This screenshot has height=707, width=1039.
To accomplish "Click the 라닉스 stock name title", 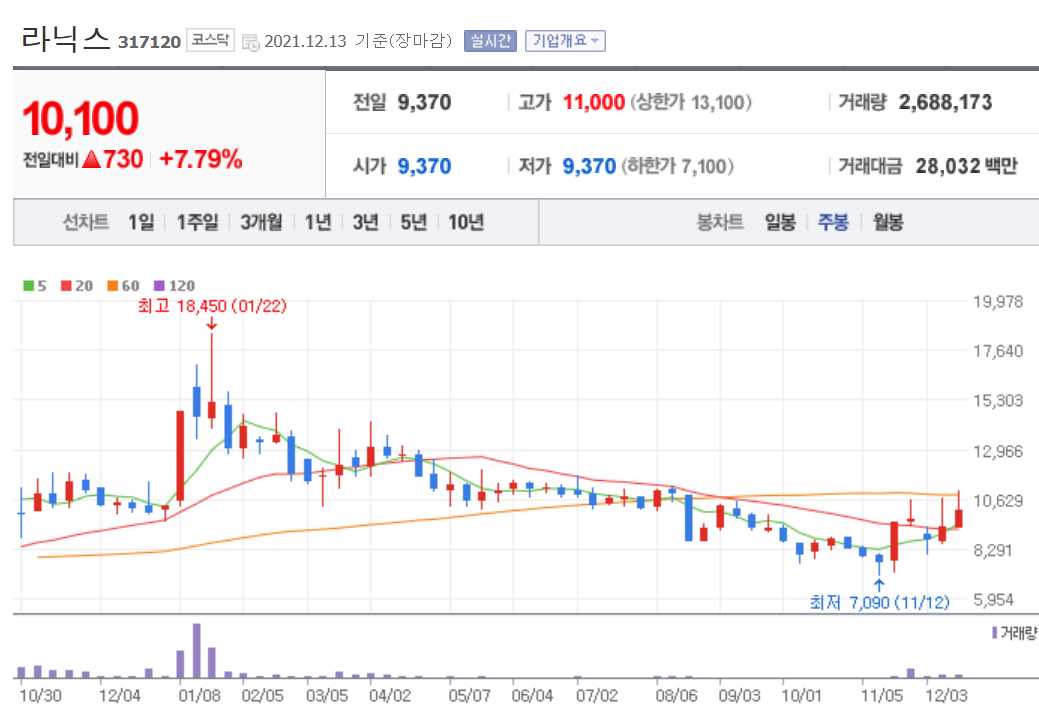I will 66,38.
